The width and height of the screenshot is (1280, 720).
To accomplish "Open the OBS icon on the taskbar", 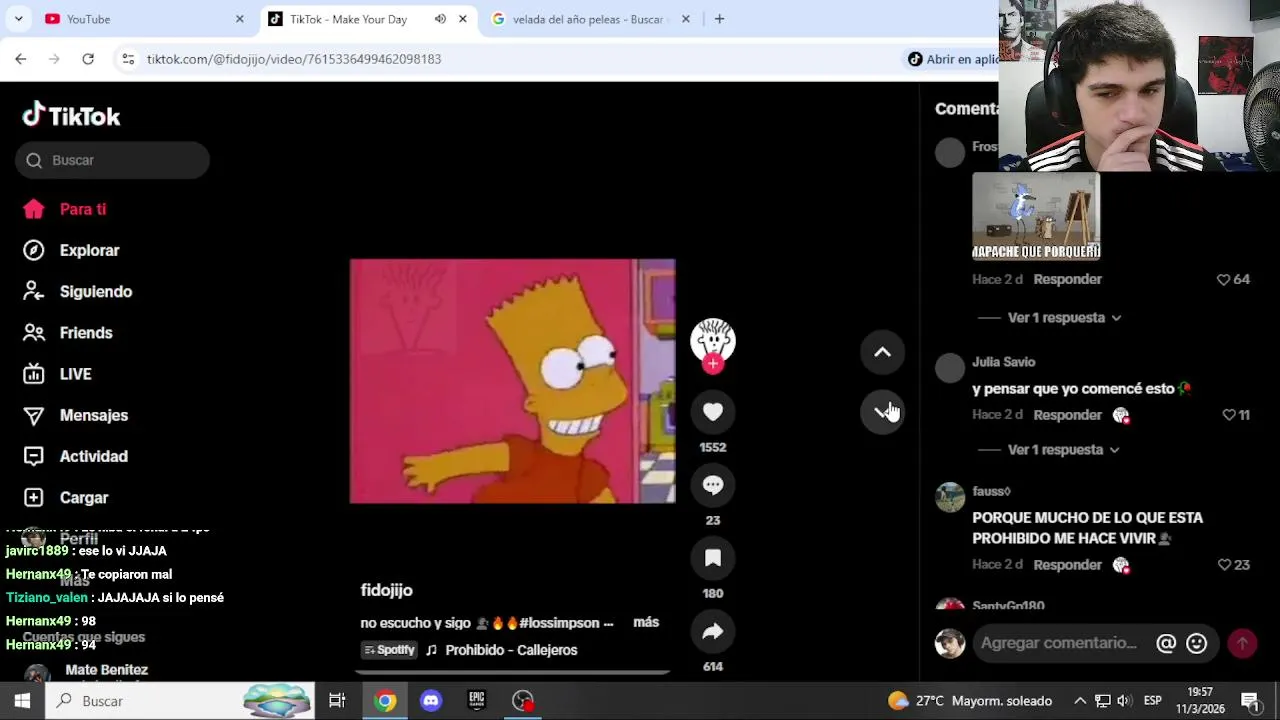I will tap(523, 701).
